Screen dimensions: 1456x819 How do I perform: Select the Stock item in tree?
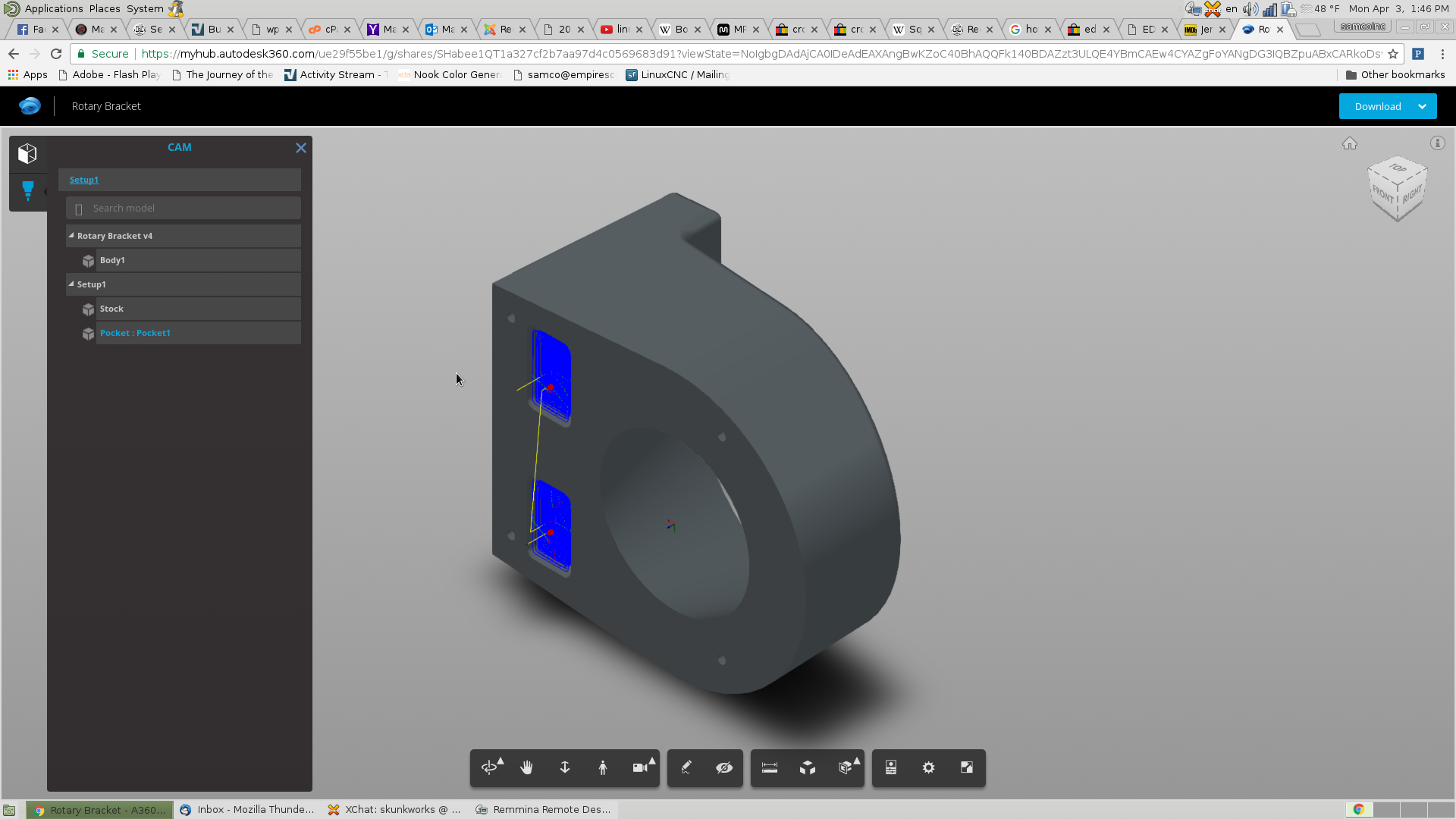pos(111,309)
